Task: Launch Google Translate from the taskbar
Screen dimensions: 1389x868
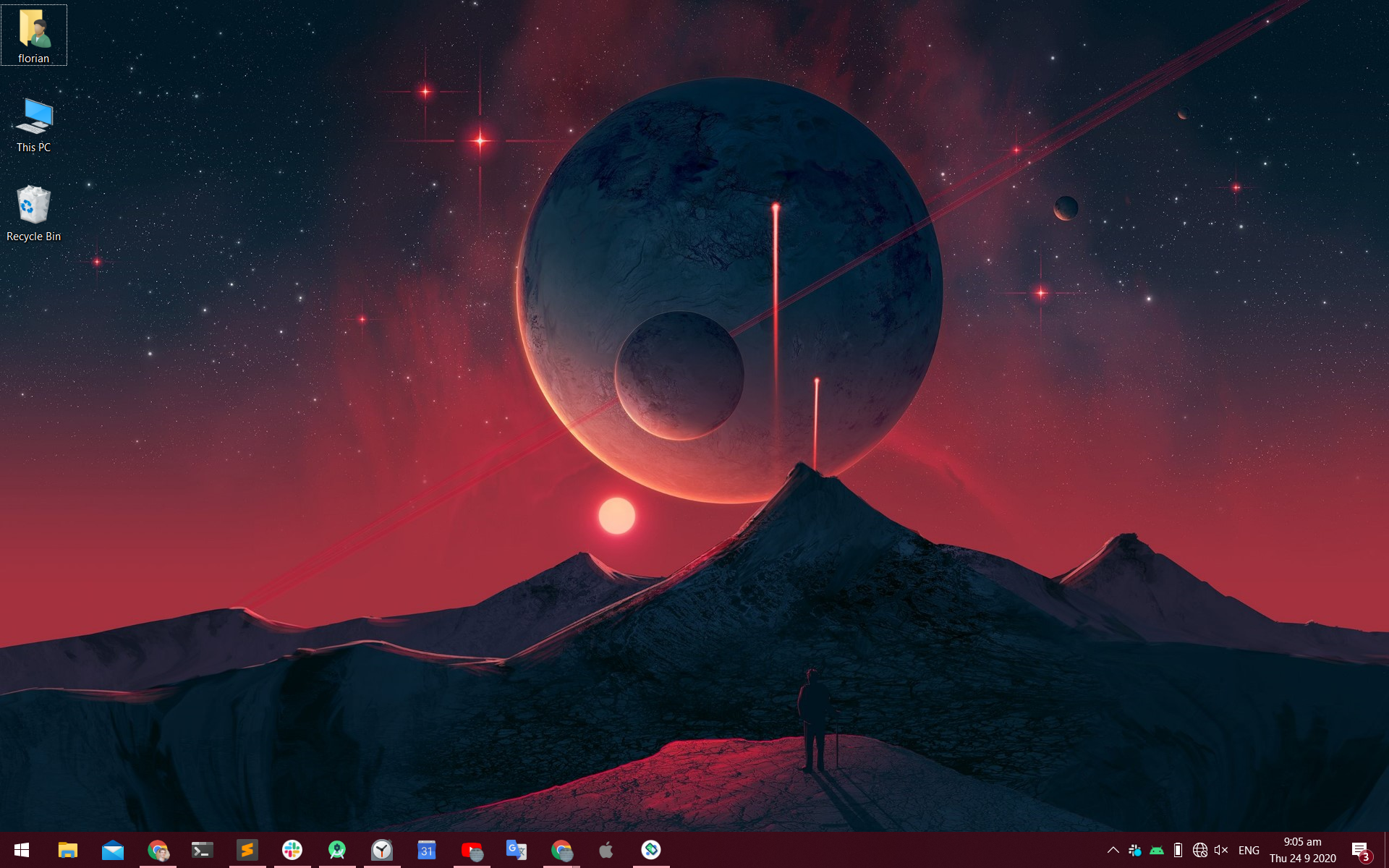Action: (x=517, y=850)
